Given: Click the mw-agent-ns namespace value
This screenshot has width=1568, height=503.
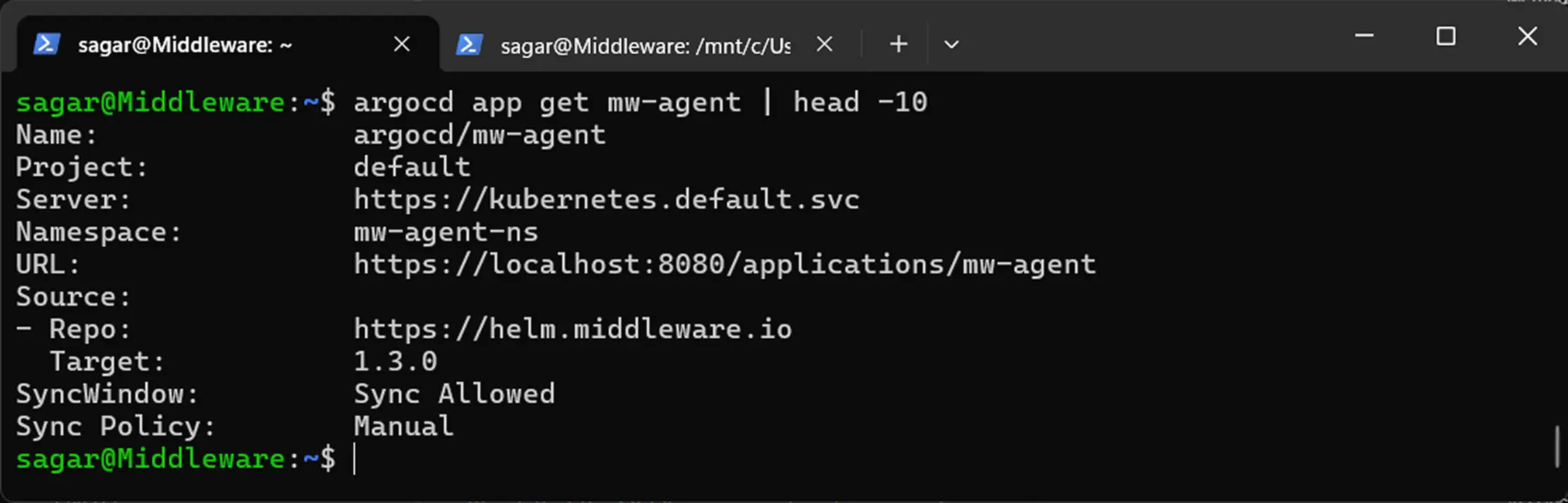Looking at the screenshot, I should 446,231.
